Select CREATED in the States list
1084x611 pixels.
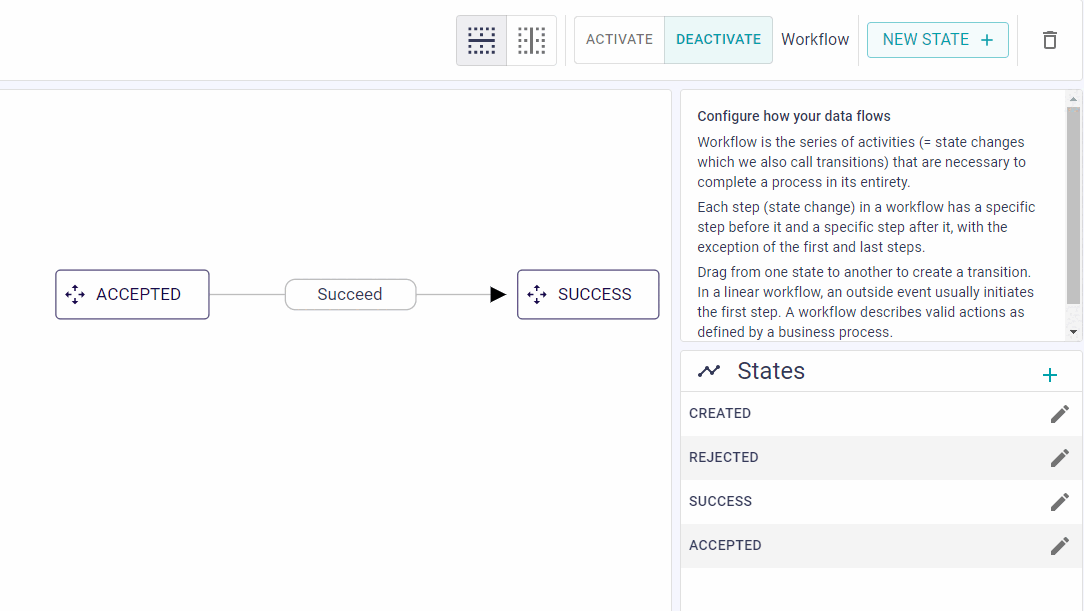(881, 413)
